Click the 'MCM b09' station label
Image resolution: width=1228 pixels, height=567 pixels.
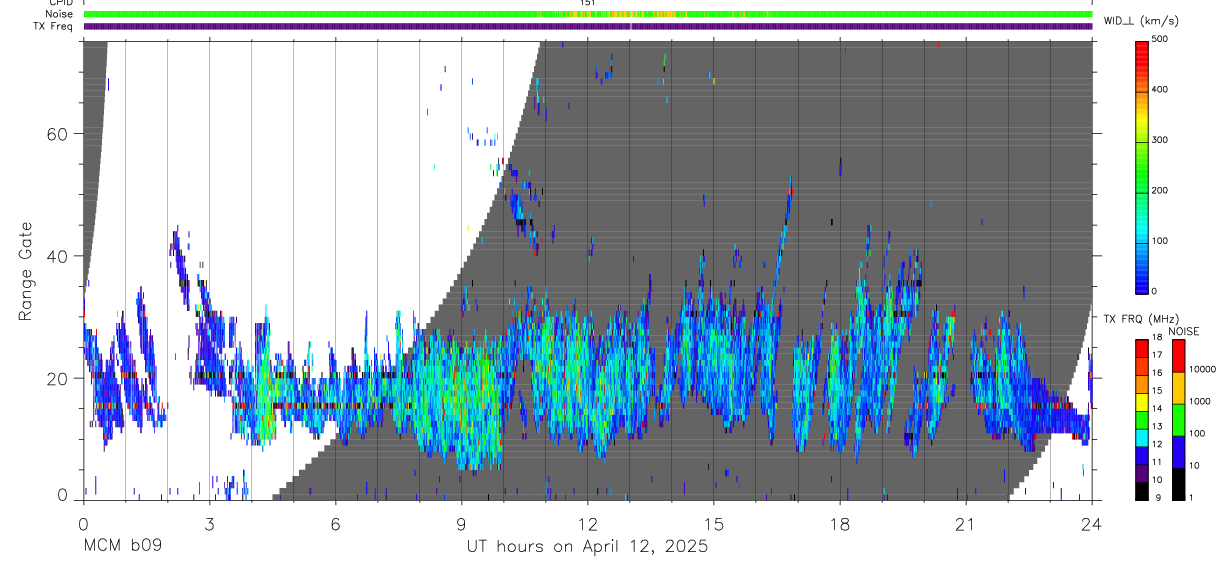(122, 547)
